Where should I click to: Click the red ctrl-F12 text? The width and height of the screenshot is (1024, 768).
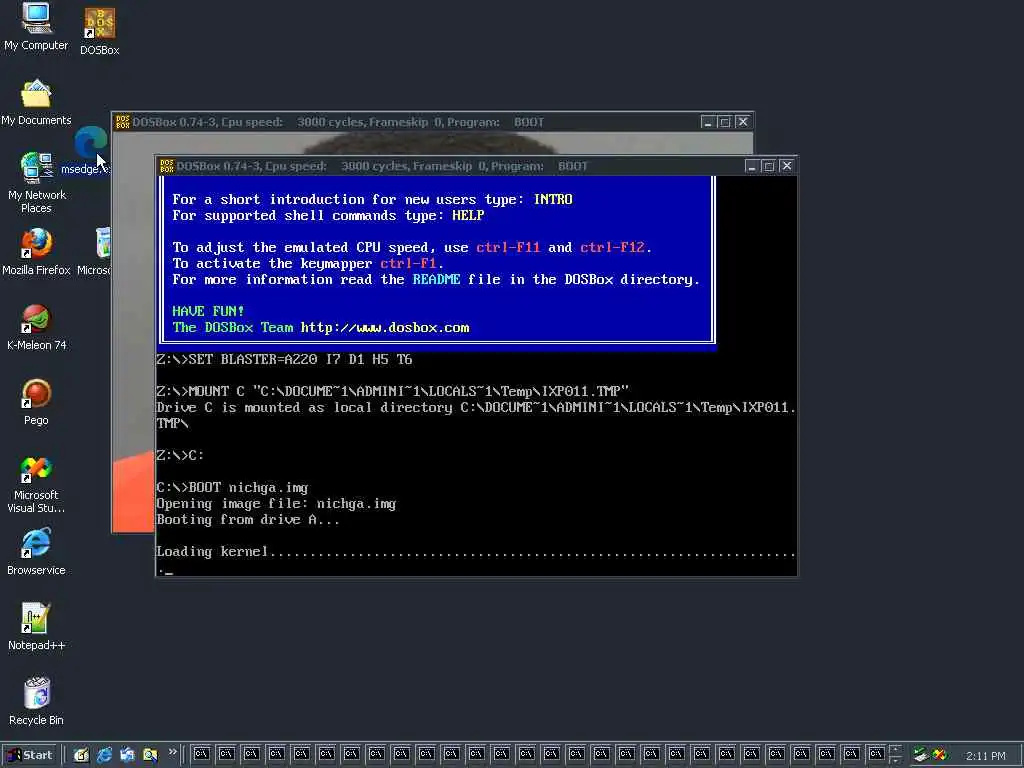612,248
